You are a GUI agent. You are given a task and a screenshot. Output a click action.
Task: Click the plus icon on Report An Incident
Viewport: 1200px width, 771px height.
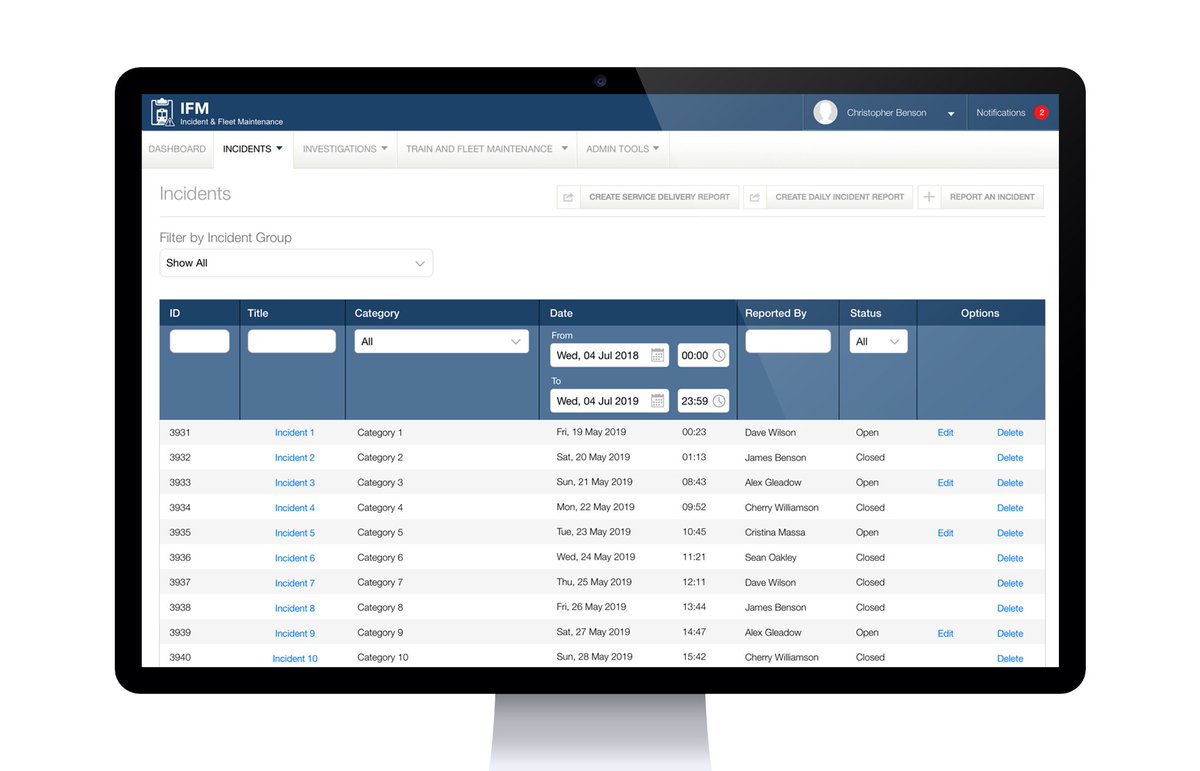(x=929, y=196)
